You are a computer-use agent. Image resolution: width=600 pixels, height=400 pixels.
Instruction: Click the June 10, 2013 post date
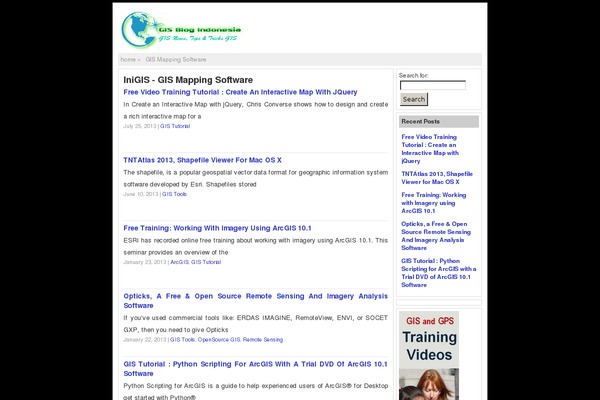click(x=141, y=194)
